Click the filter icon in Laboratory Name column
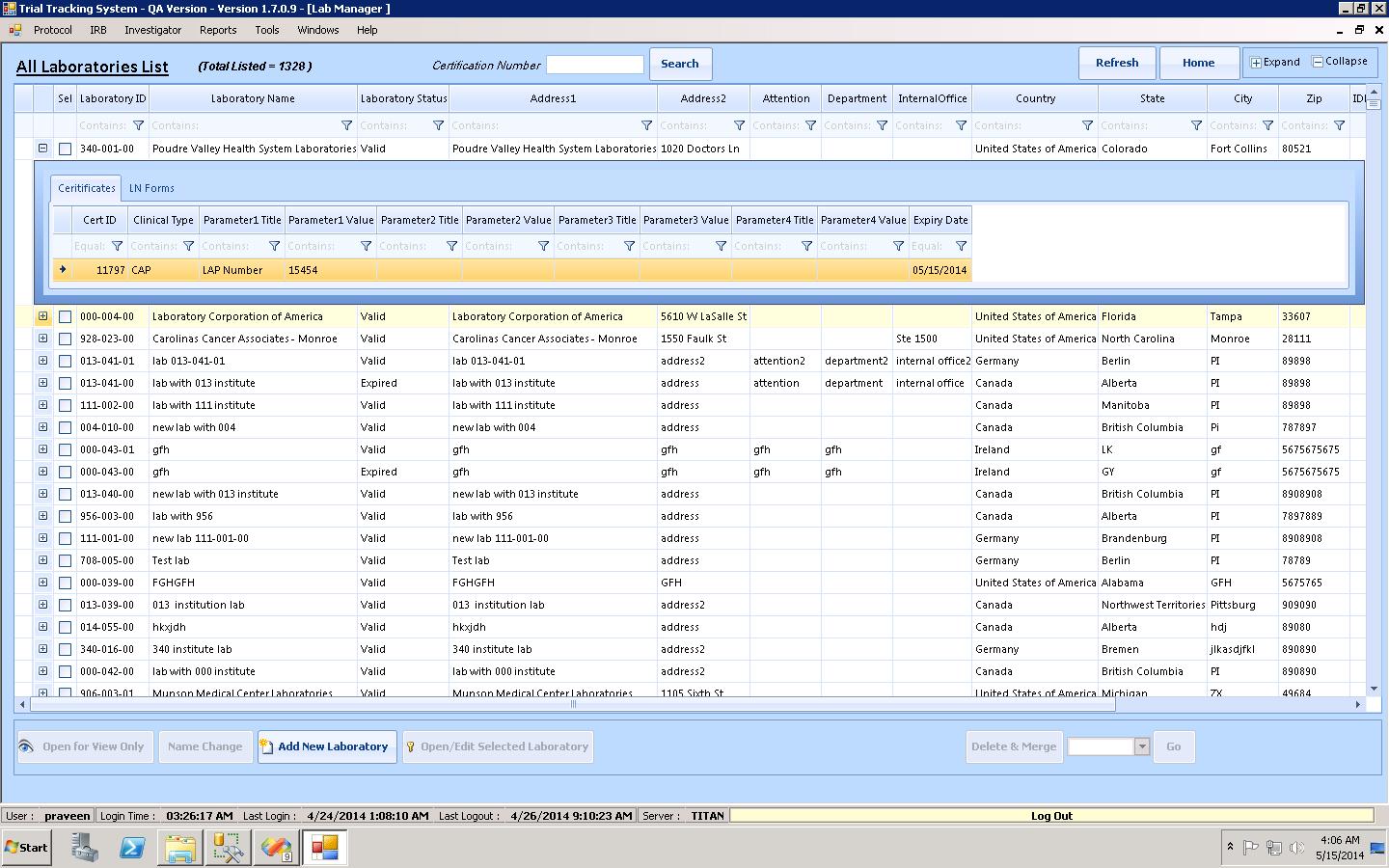 click(346, 125)
